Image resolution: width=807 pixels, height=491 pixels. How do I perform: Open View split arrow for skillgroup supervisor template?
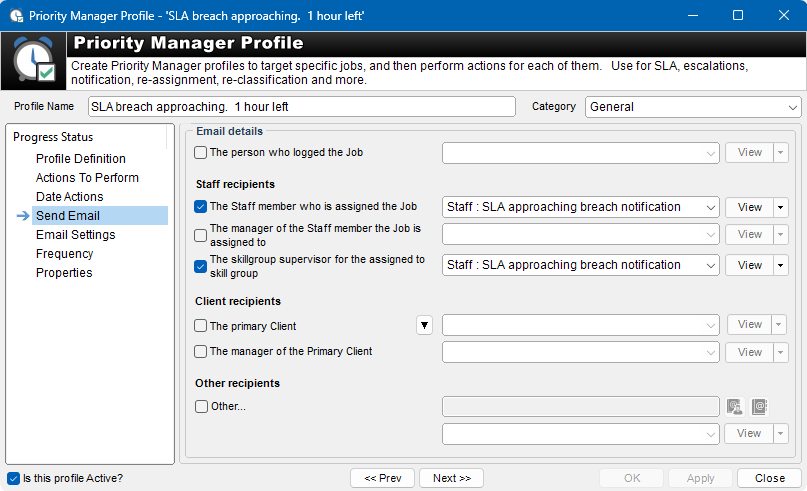pos(780,266)
